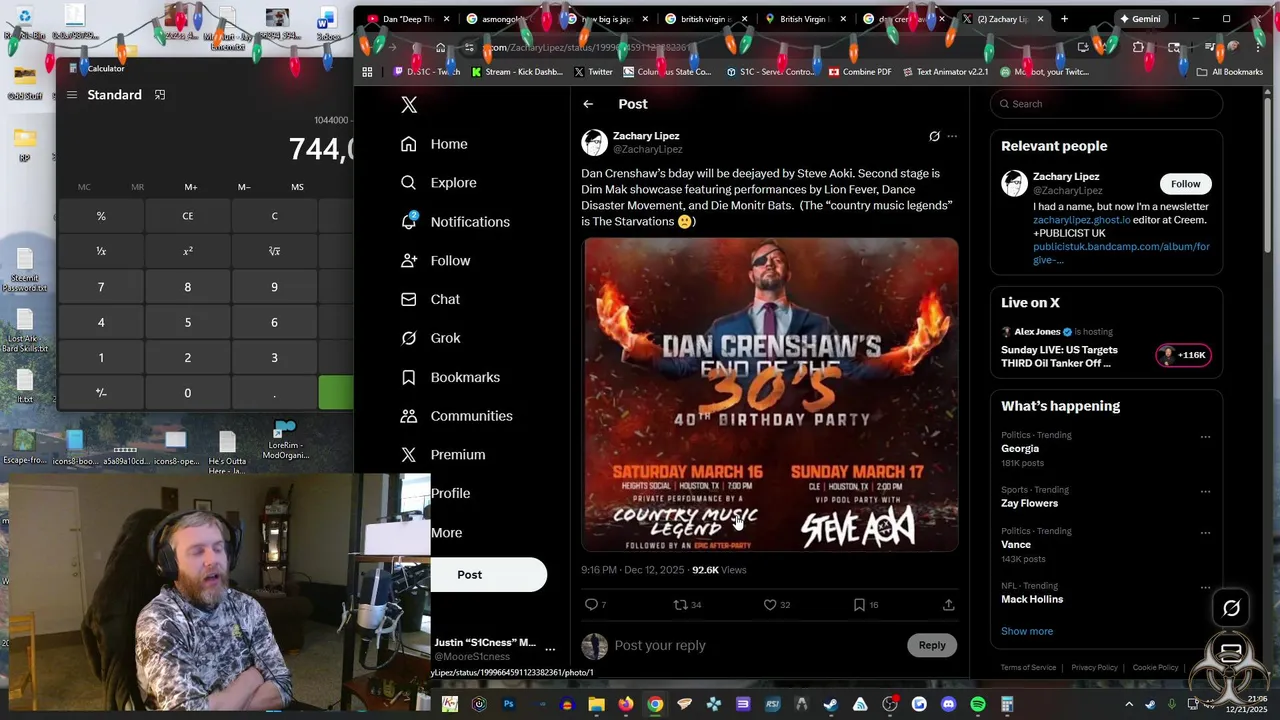Open More options for Zay Flowers trend
The image size is (1280, 720).
(x=1205, y=492)
